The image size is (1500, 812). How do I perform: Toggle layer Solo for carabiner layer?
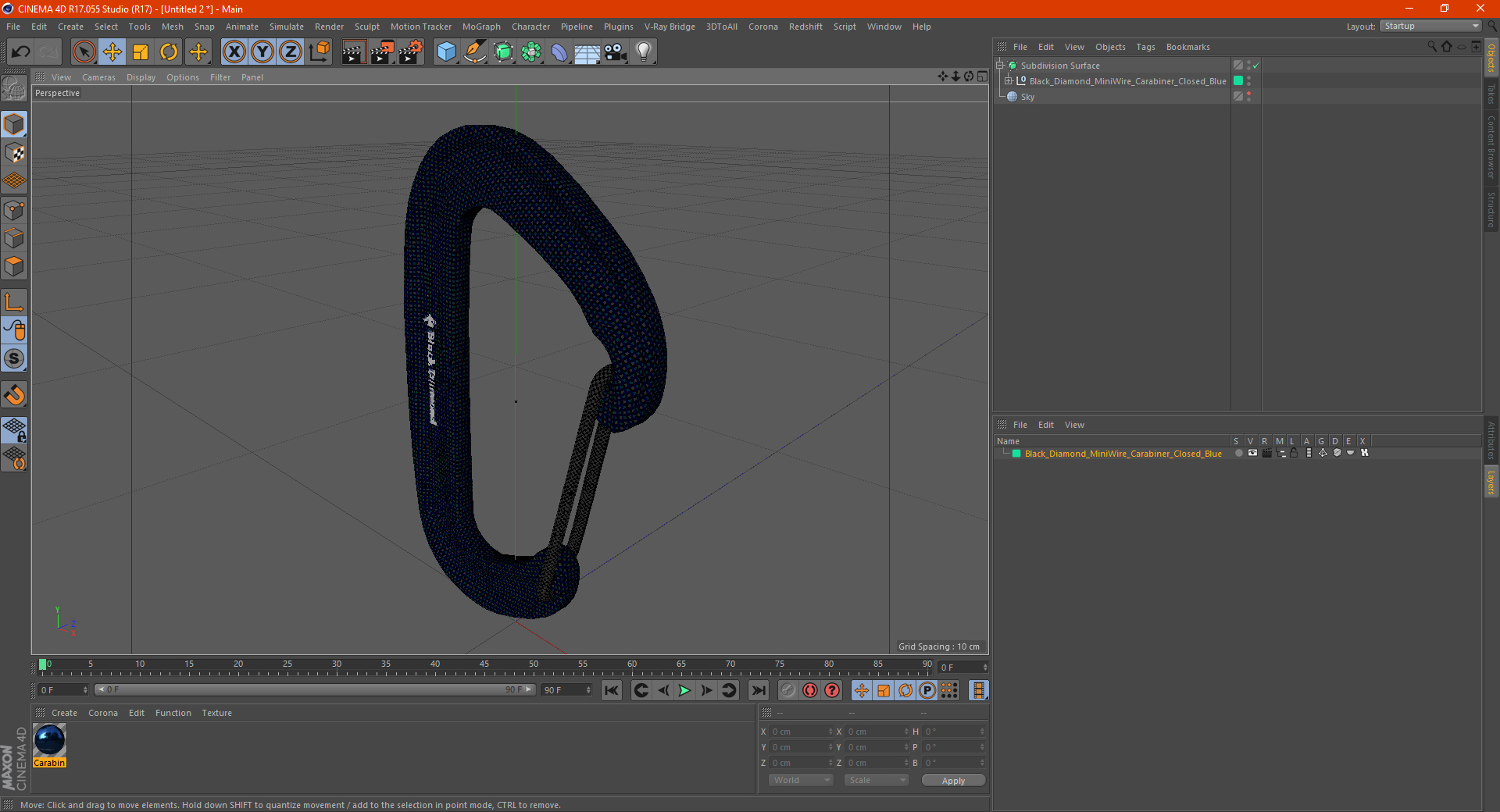pos(1238,453)
